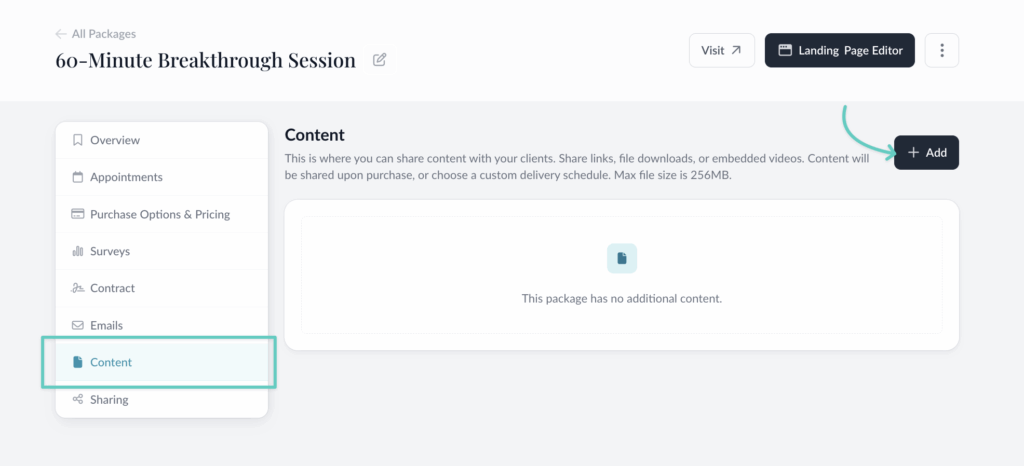The width and height of the screenshot is (1024, 466).
Task: Open the Landing Page Editor
Action: pyautogui.click(x=840, y=51)
